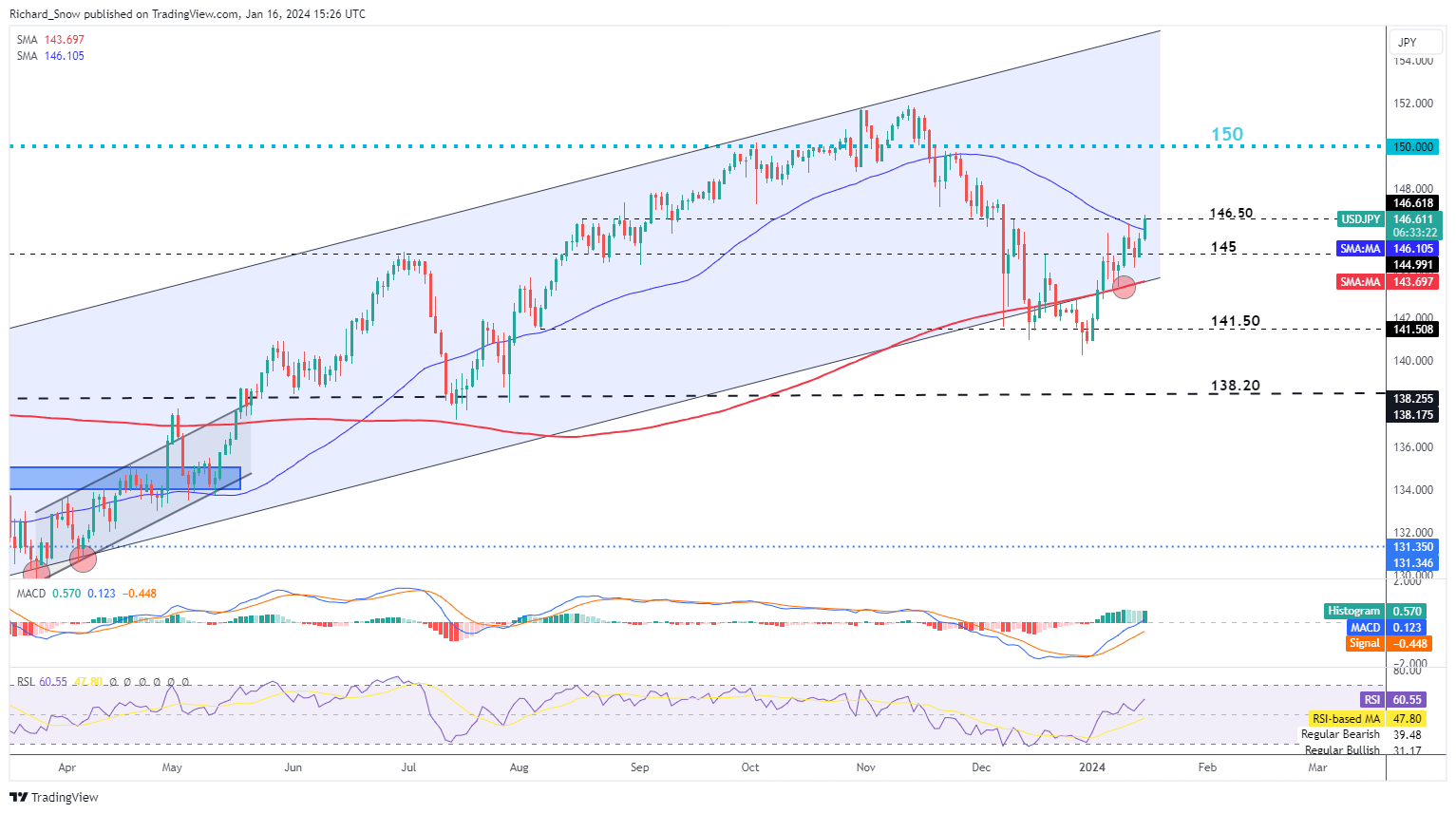Click the Apr label on time axis
Screen dimensions: 1456x814
(x=66, y=767)
